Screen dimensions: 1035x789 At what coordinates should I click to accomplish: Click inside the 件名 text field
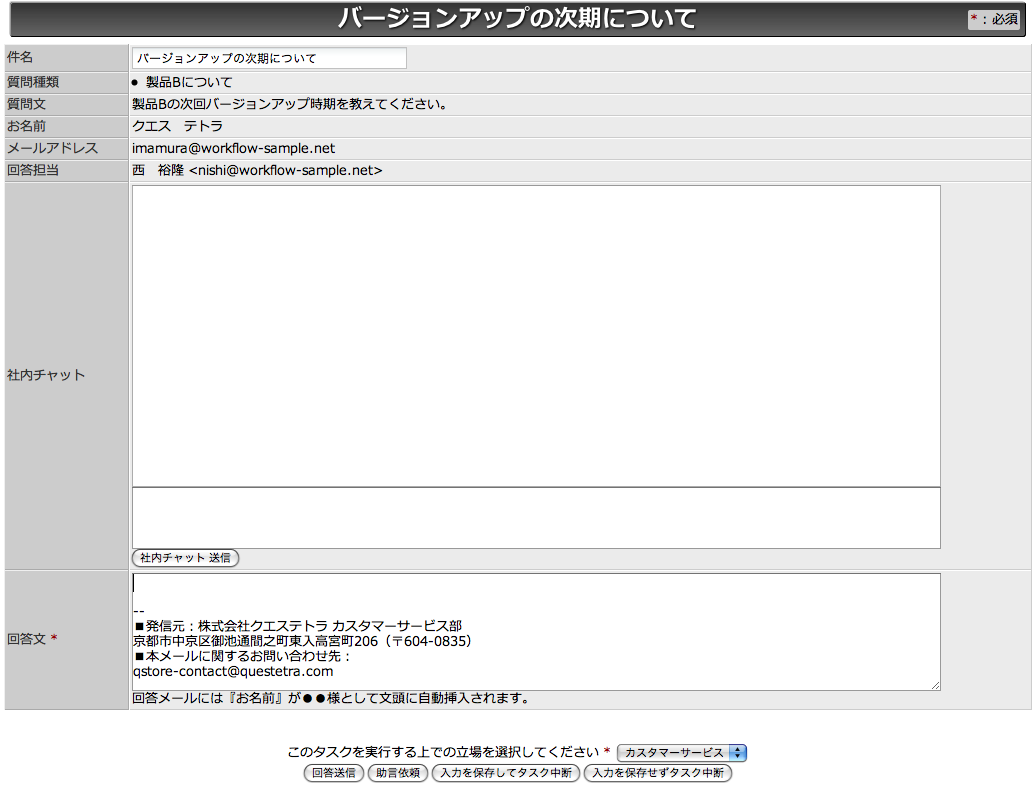coord(270,58)
